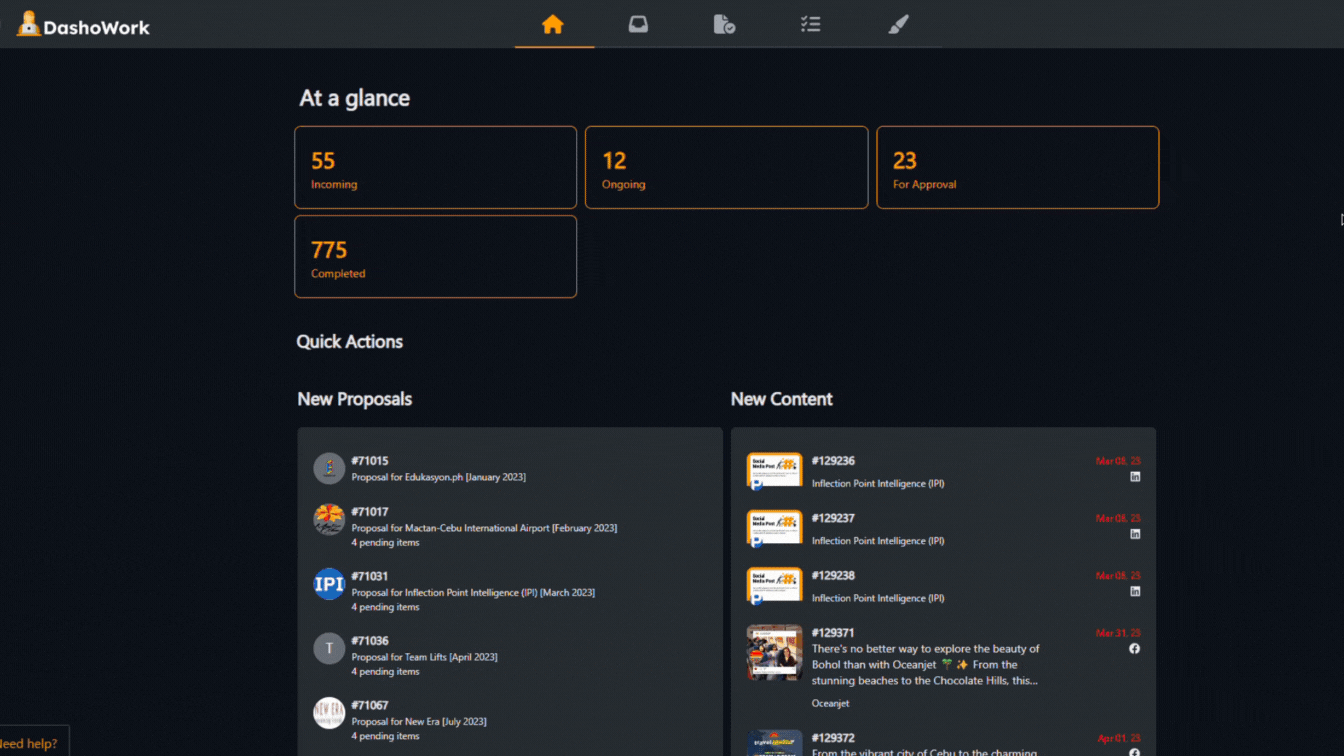Open the 12 Ongoing card
The height and width of the screenshot is (756, 1344).
726,167
